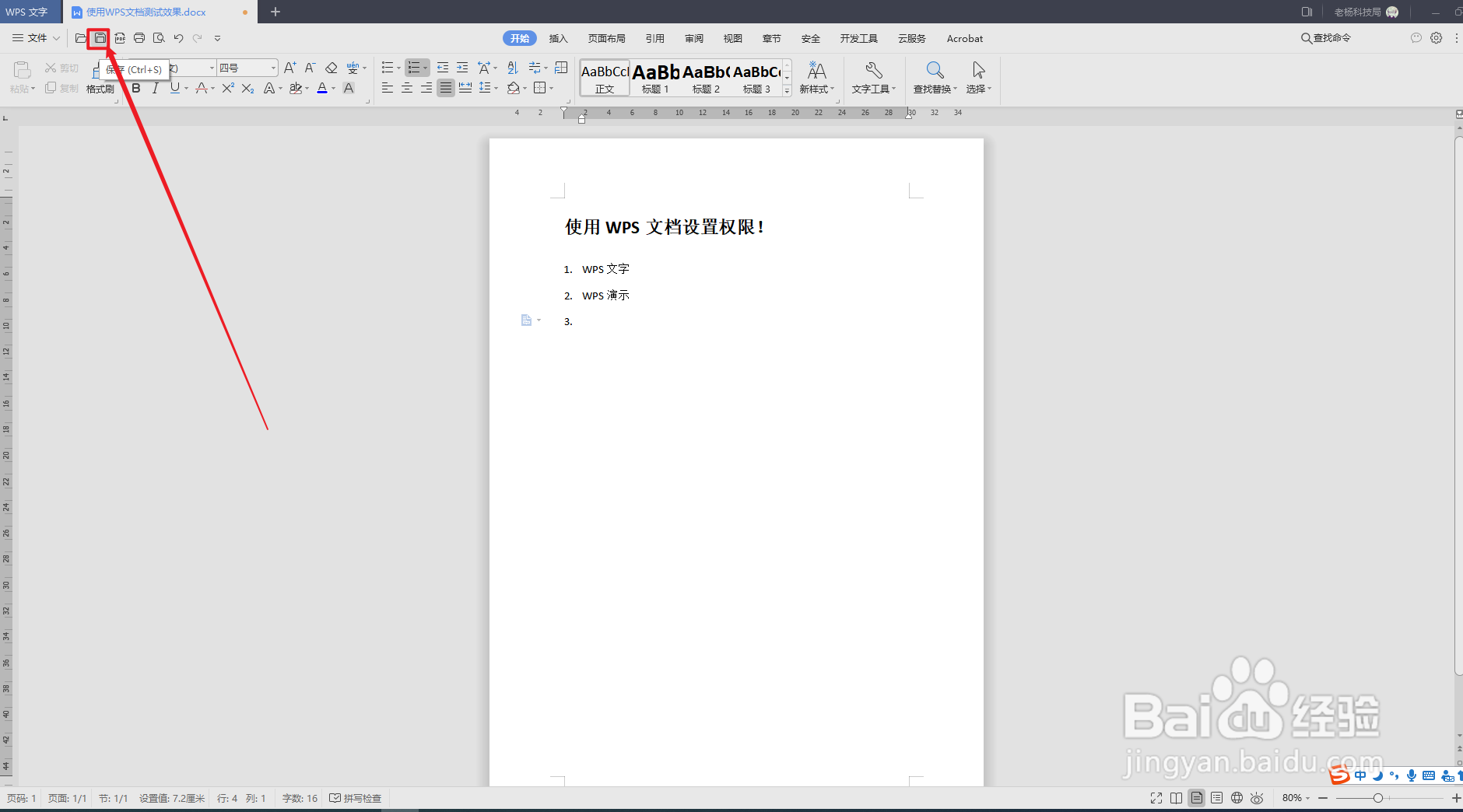Open Print Preview icon

pyautogui.click(x=159, y=38)
